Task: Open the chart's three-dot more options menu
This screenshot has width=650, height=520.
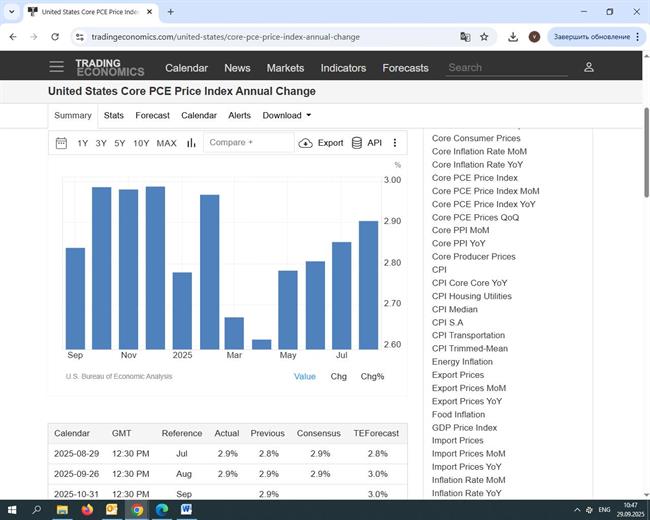Action: pyautogui.click(x=395, y=143)
